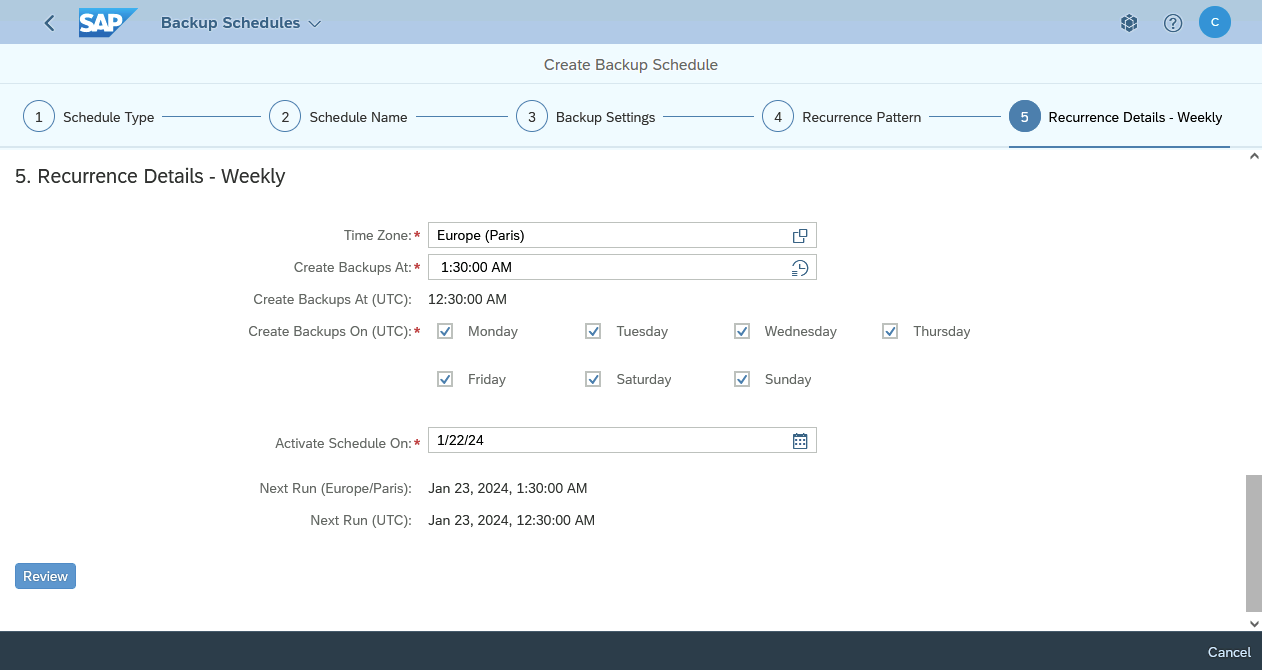Open the user avatar menu

coord(1214,22)
